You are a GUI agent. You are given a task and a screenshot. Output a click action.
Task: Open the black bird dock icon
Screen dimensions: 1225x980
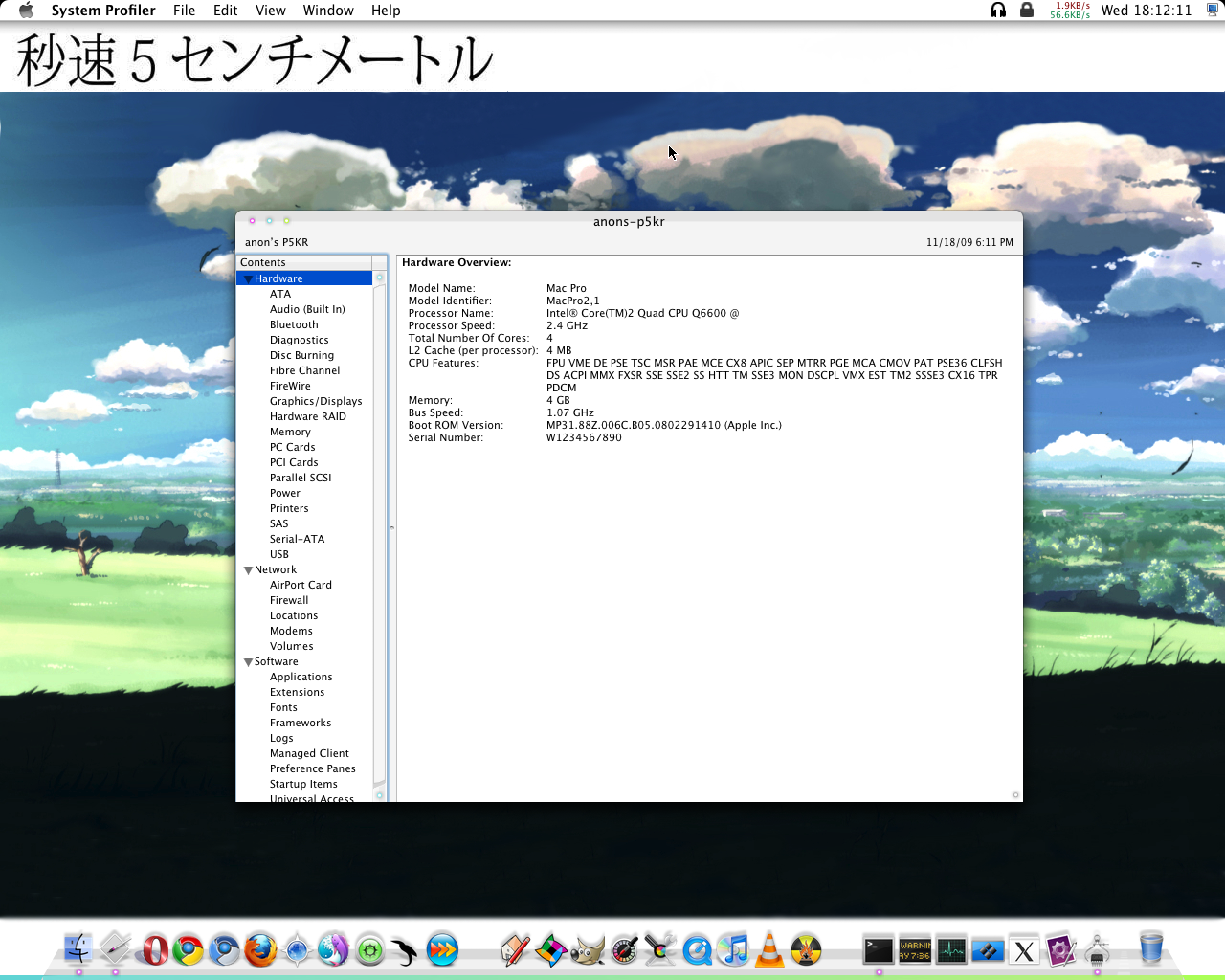(x=405, y=950)
